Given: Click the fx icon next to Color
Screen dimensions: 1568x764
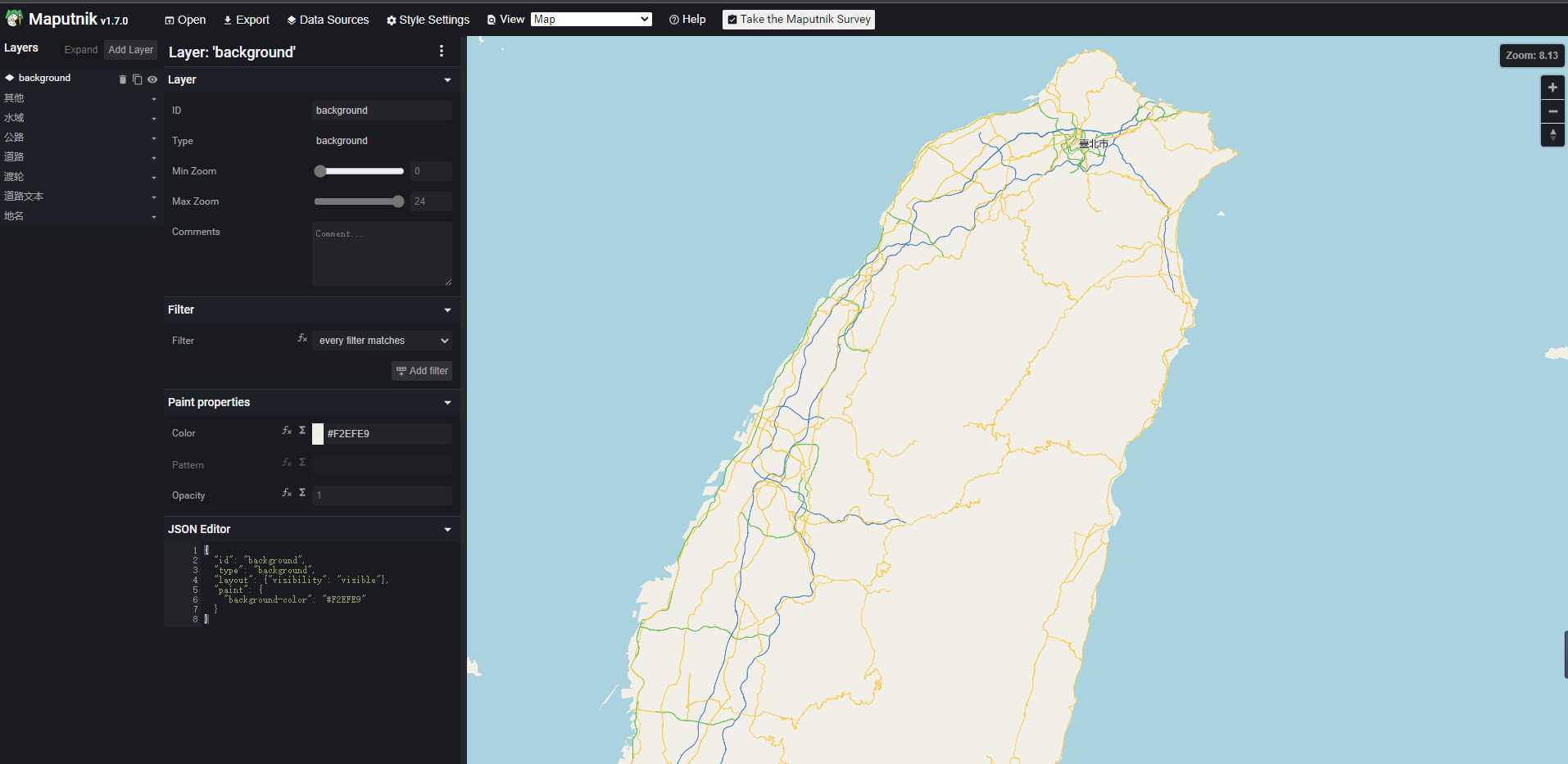Looking at the screenshot, I should (x=286, y=430).
